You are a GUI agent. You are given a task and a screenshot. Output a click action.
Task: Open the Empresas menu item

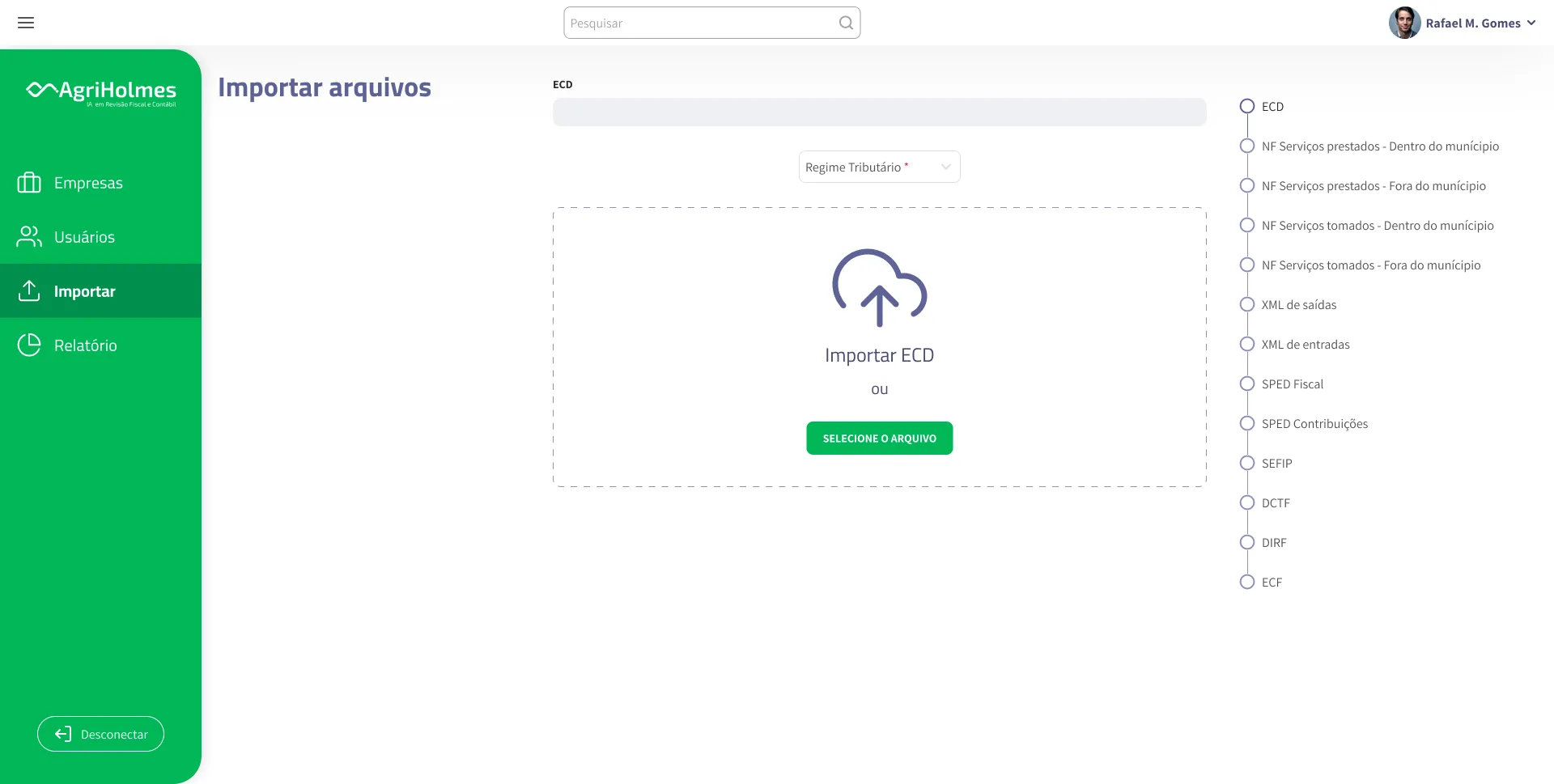[100, 183]
